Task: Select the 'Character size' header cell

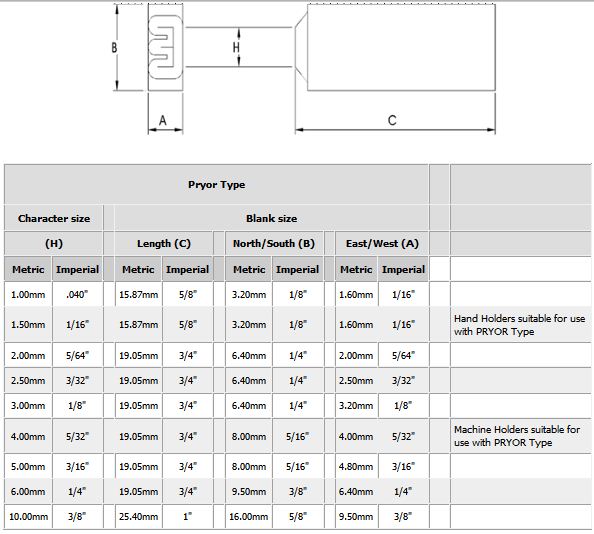Action: (54, 219)
